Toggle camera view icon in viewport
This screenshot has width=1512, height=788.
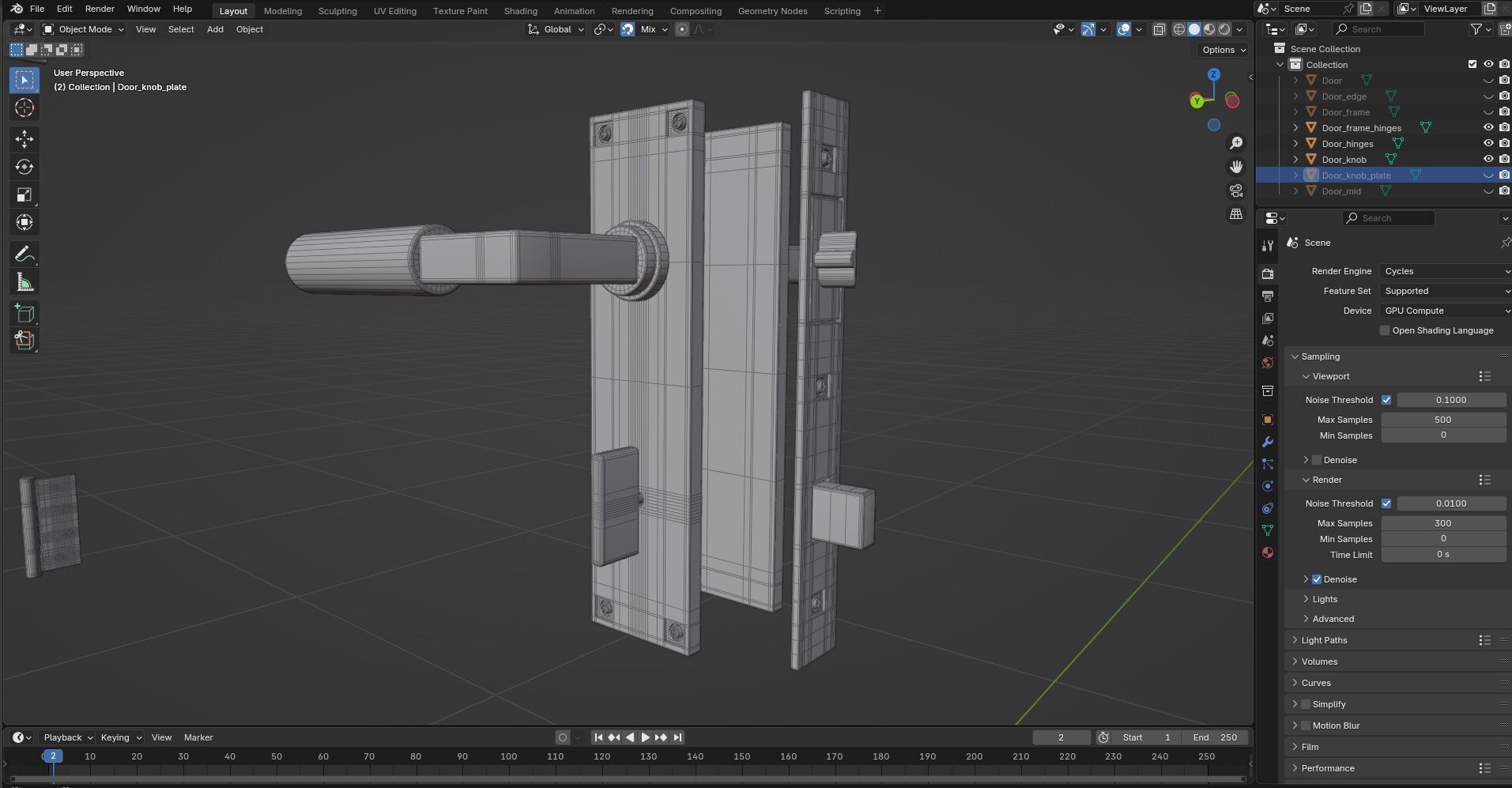(1236, 190)
